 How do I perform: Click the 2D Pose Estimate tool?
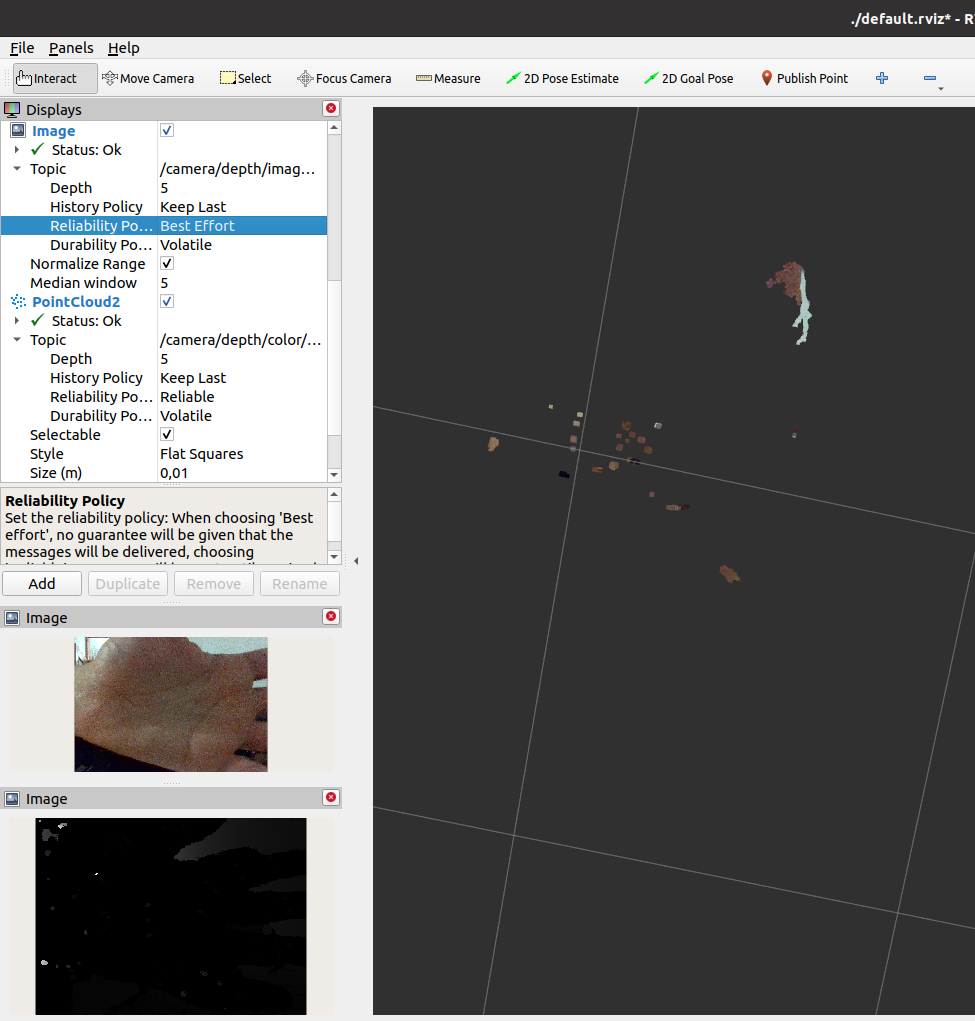(562, 77)
